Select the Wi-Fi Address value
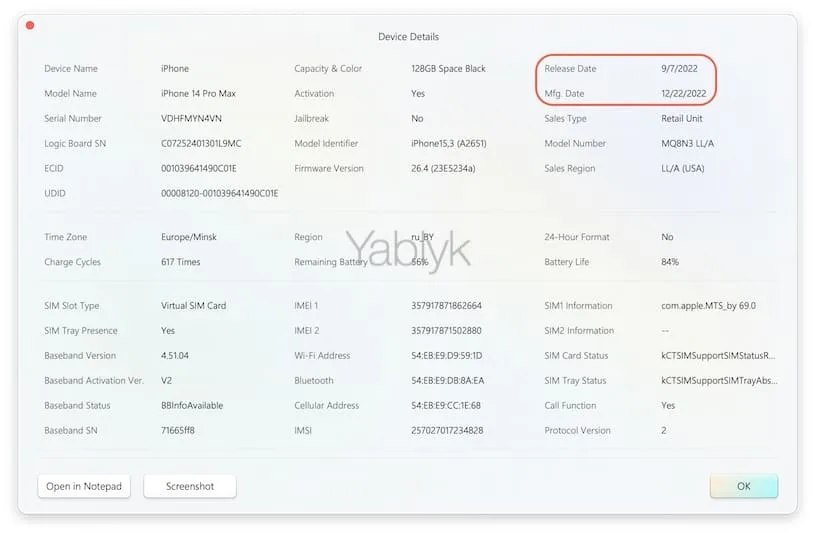This screenshot has width=815, height=535. pos(446,356)
